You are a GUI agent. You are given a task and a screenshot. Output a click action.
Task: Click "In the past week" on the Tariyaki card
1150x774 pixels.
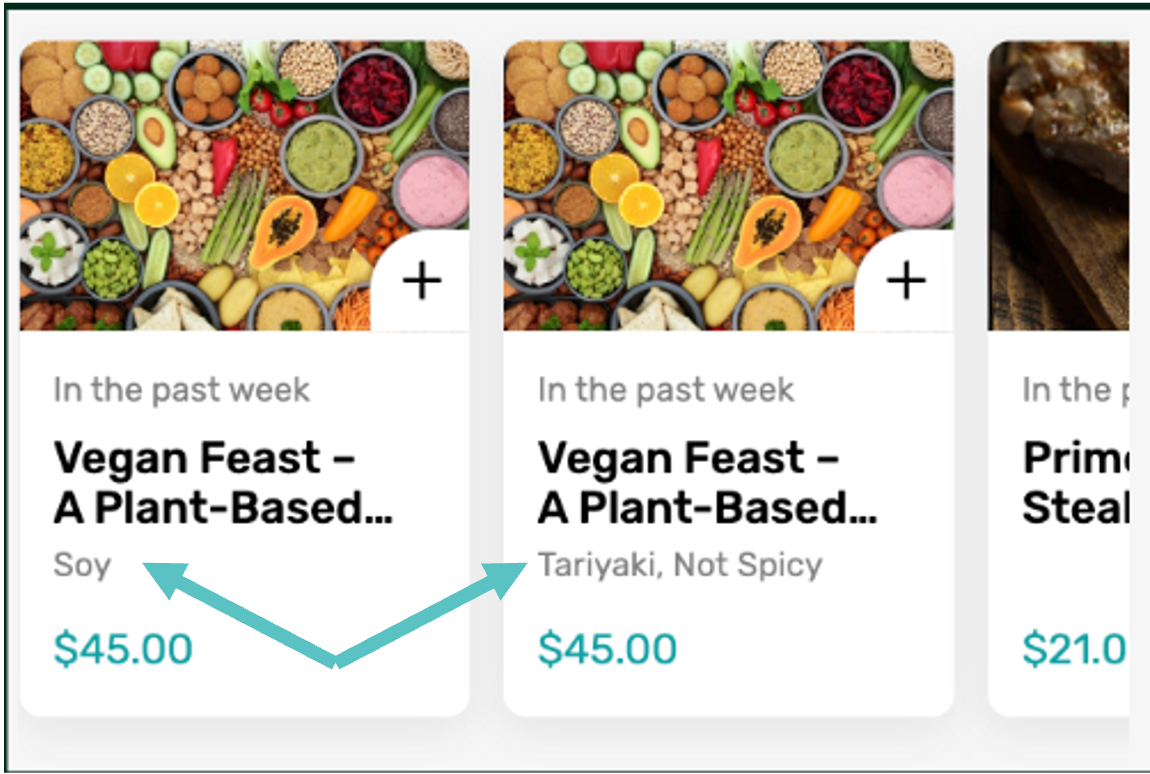tap(666, 390)
